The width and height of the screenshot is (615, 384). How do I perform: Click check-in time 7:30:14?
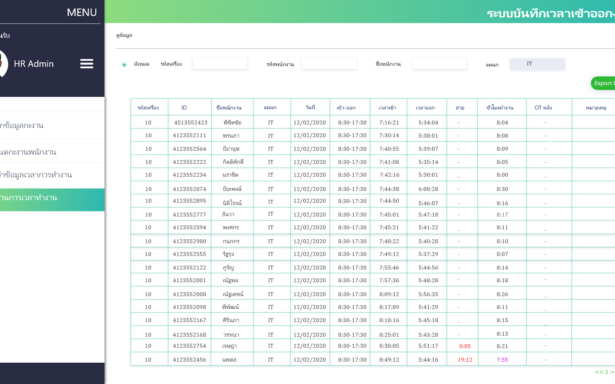click(389, 135)
